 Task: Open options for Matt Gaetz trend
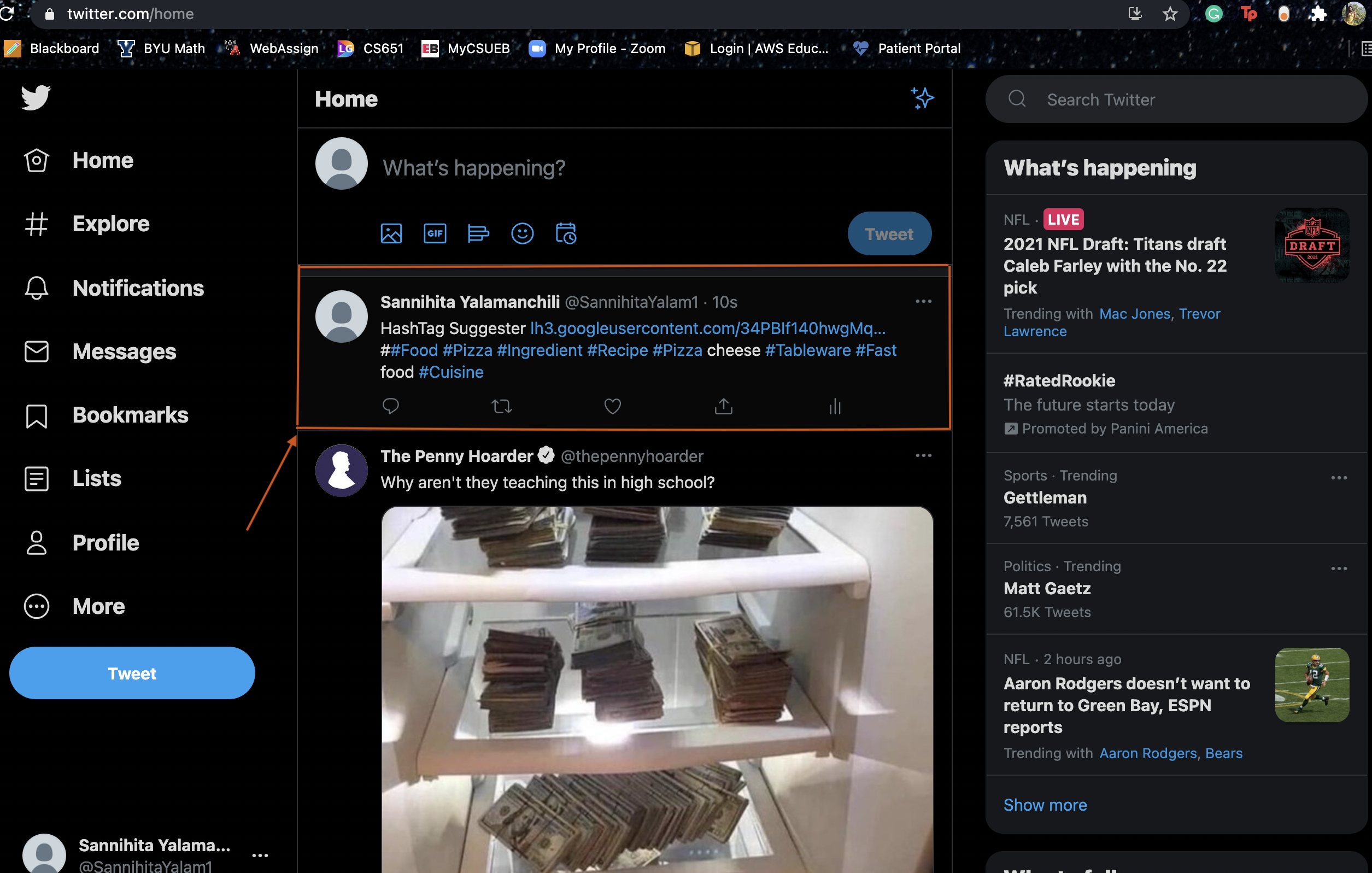[x=1339, y=569]
